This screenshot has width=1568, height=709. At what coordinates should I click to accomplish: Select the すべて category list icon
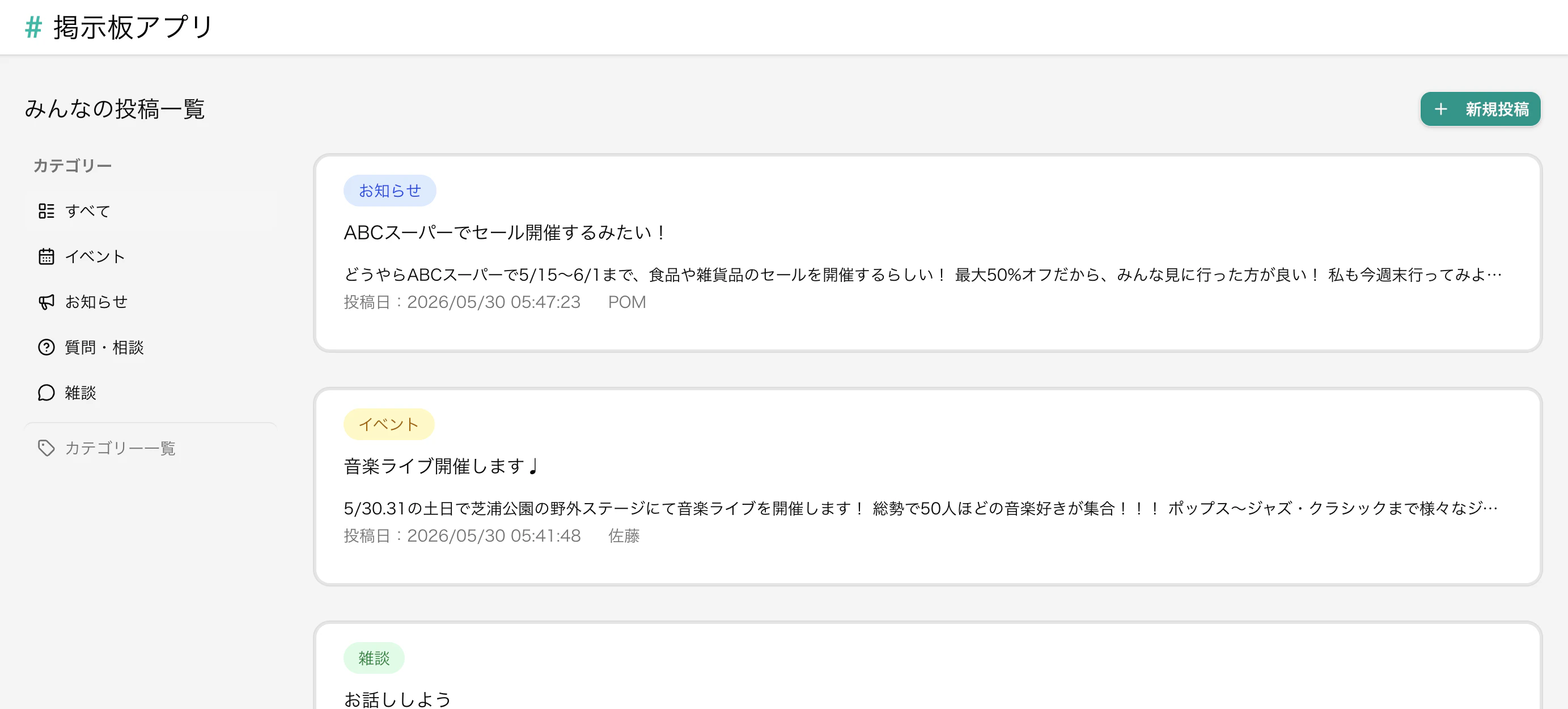46,212
